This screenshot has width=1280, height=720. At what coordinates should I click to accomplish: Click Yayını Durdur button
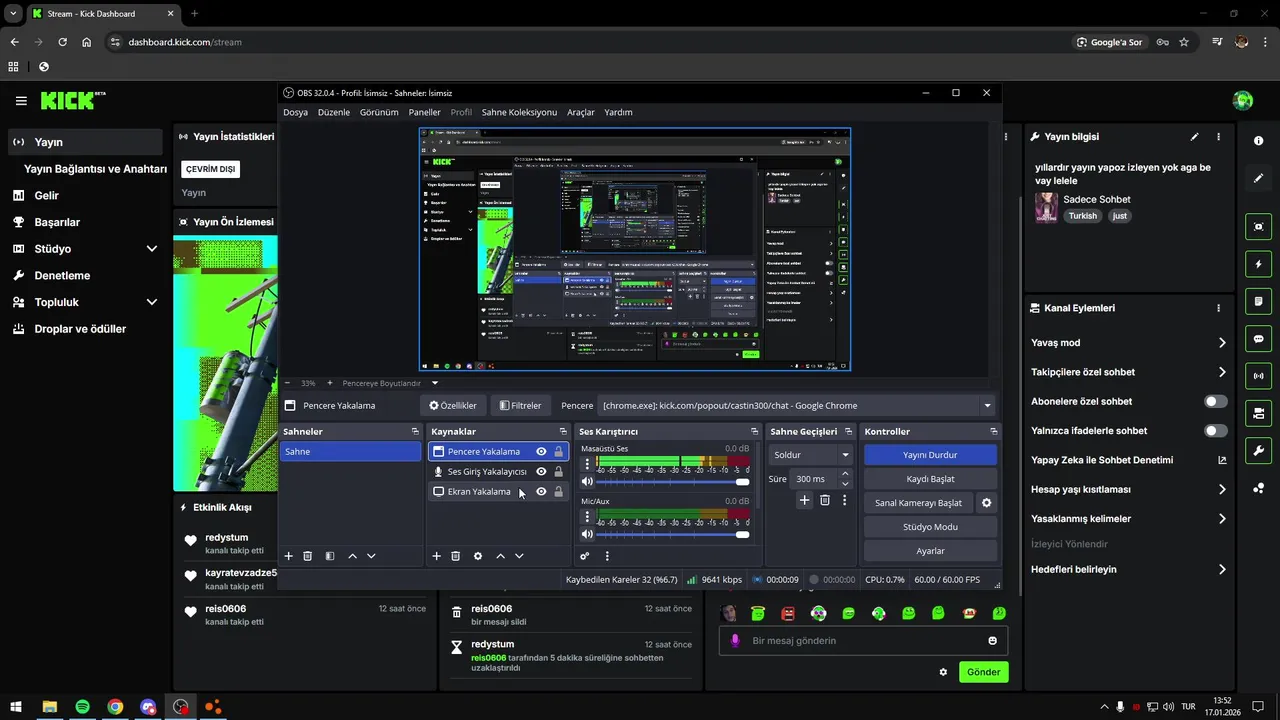click(x=930, y=455)
